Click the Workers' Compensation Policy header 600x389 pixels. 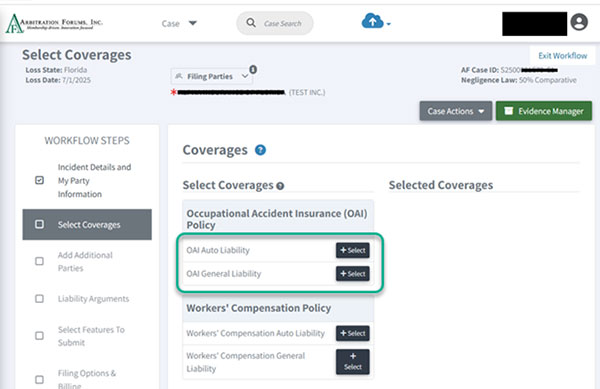point(259,308)
